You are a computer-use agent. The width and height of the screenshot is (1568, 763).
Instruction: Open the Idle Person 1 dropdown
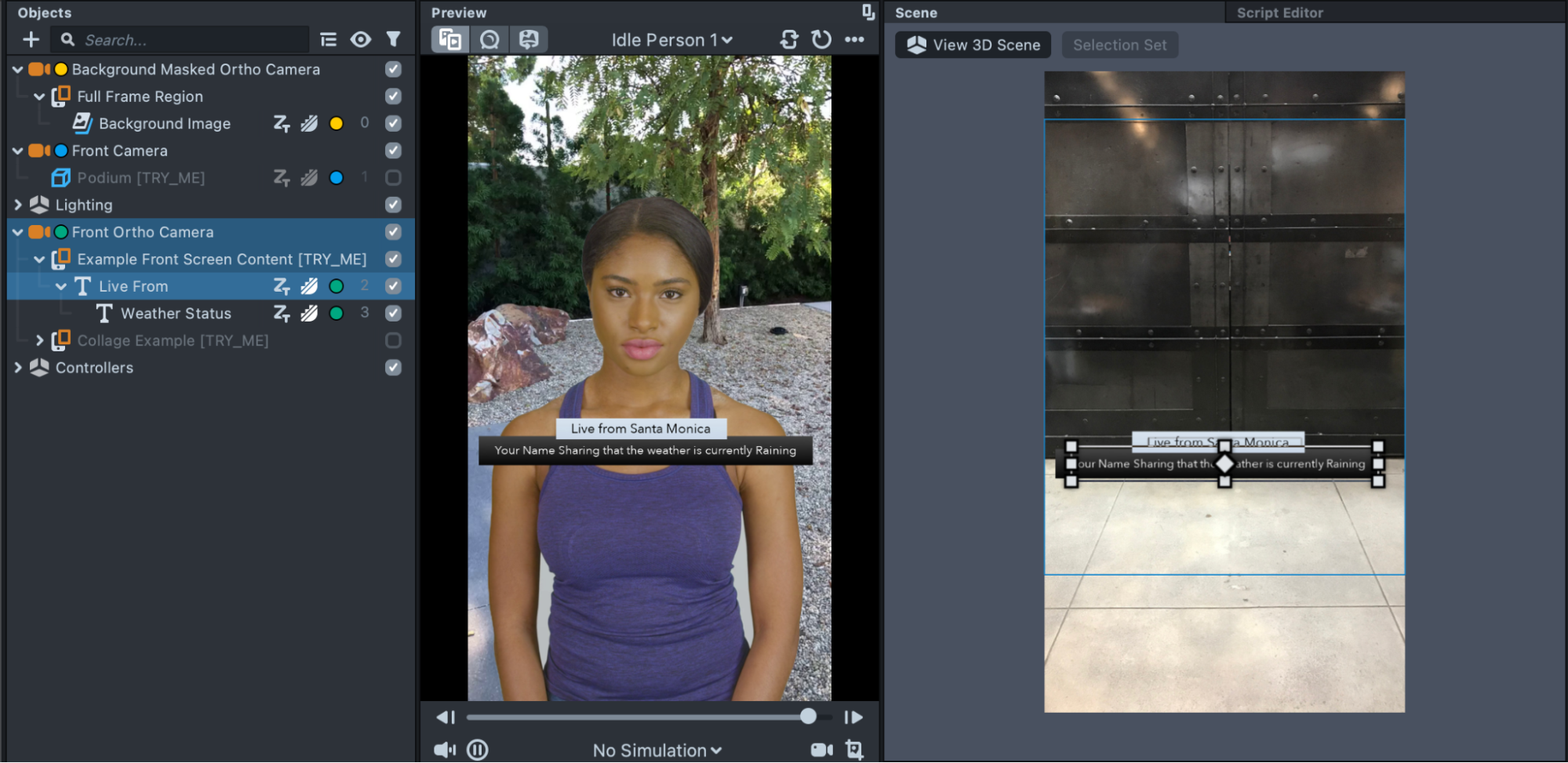(x=671, y=40)
